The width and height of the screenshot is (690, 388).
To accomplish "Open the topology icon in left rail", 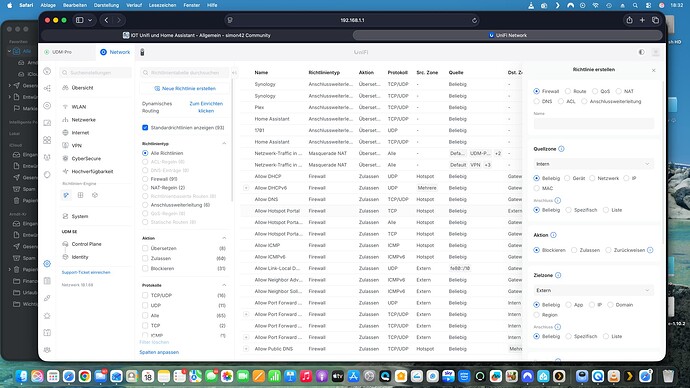I will click(x=47, y=88).
